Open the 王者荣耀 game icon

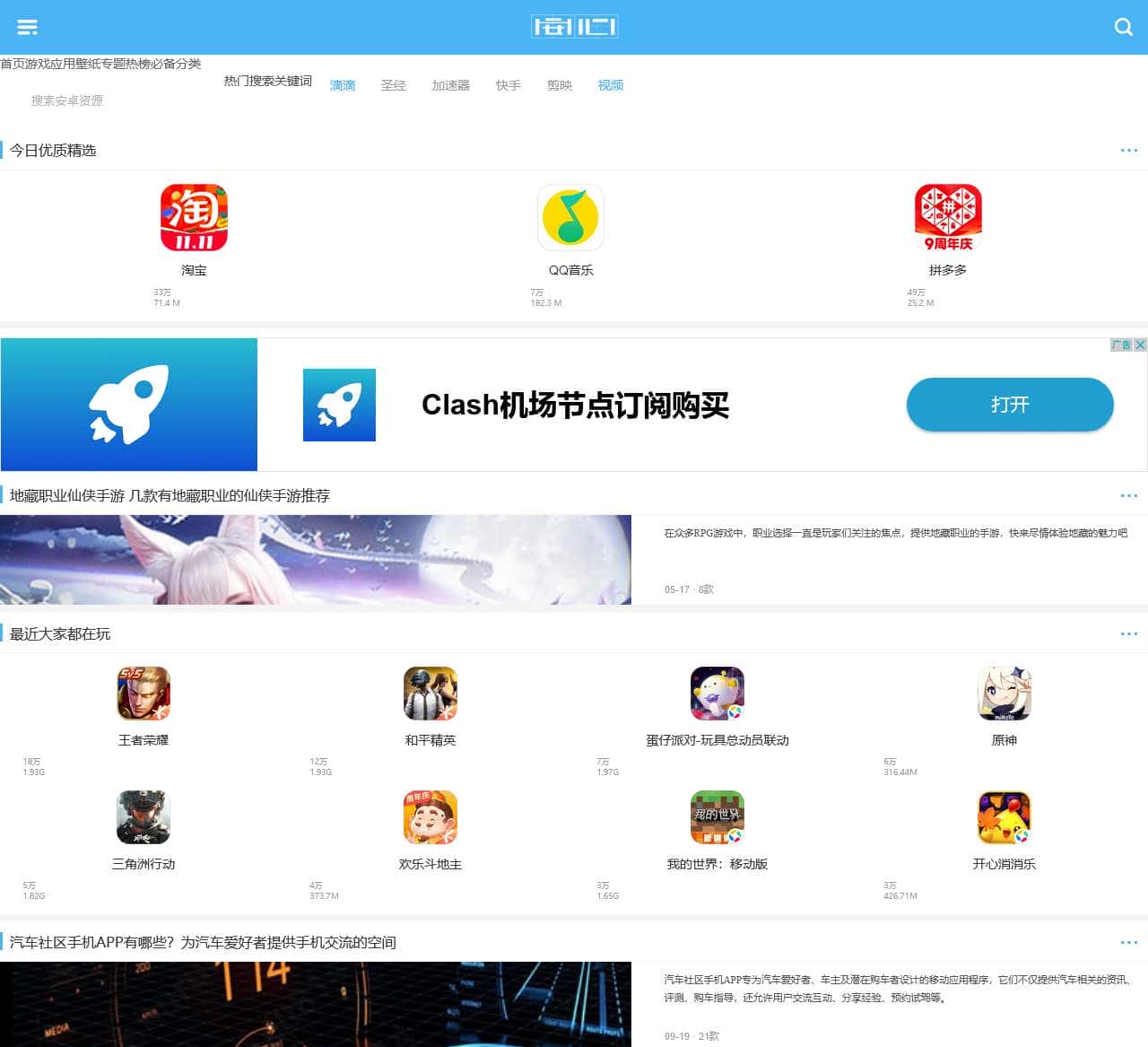coord(143,694)
